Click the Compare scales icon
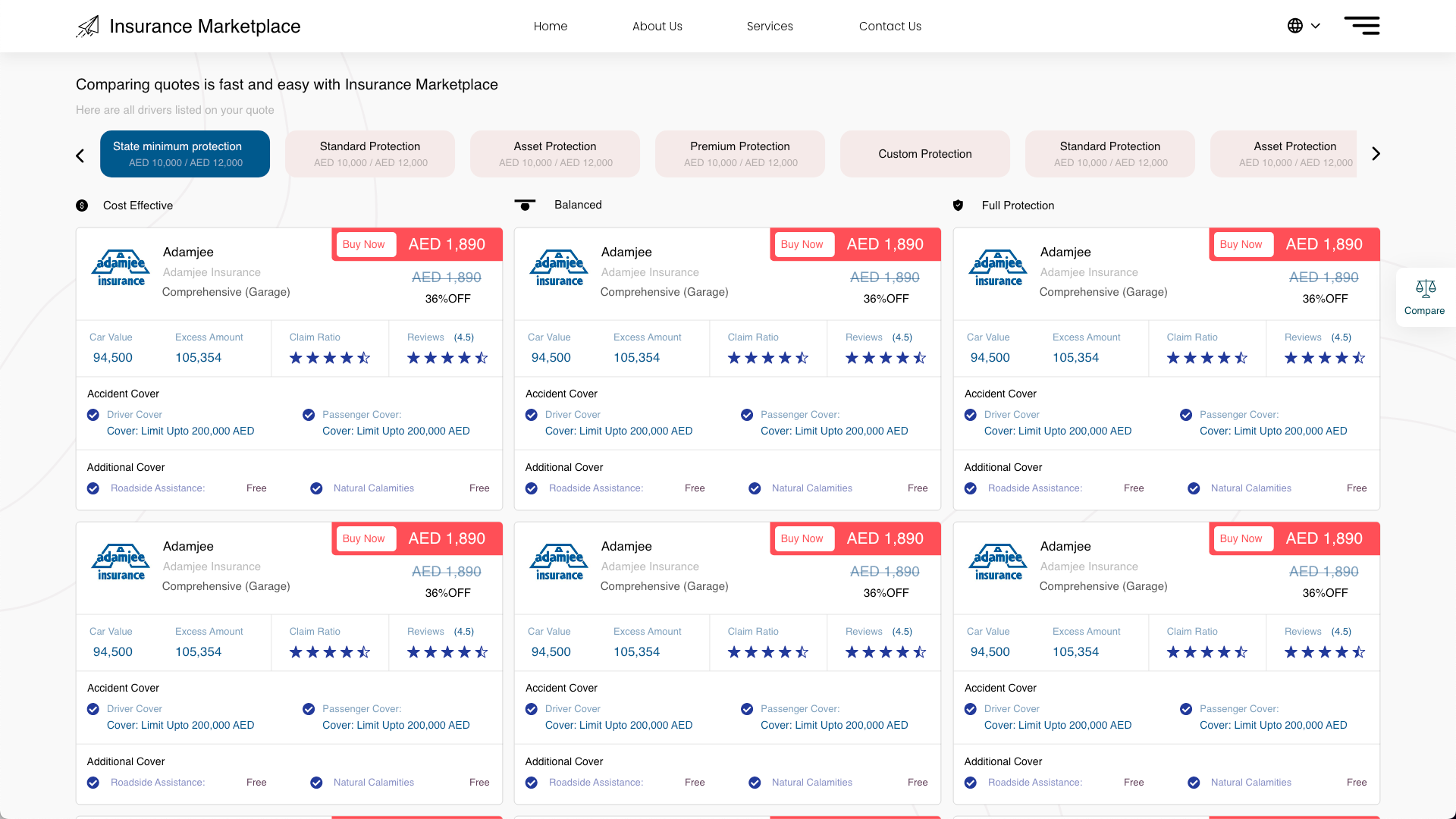 coord(1425,288)
